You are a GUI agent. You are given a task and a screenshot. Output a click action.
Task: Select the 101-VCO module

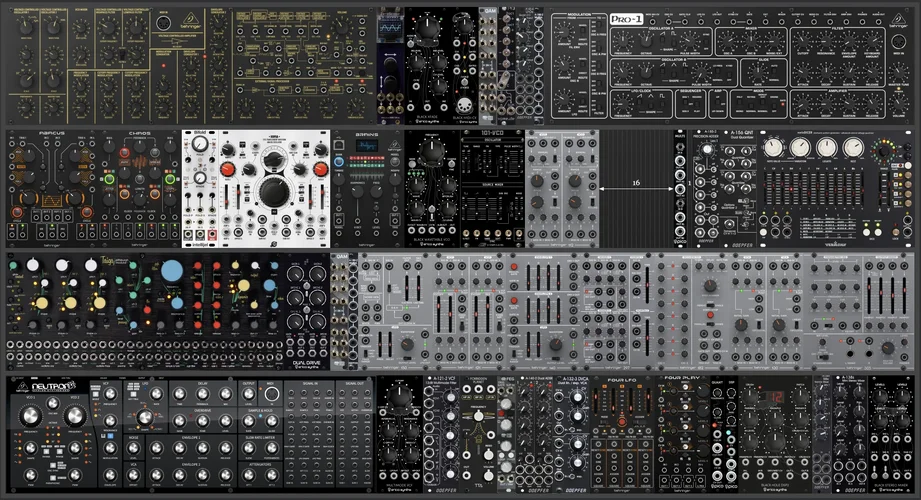pyautogui.click(x=492, y=189)
